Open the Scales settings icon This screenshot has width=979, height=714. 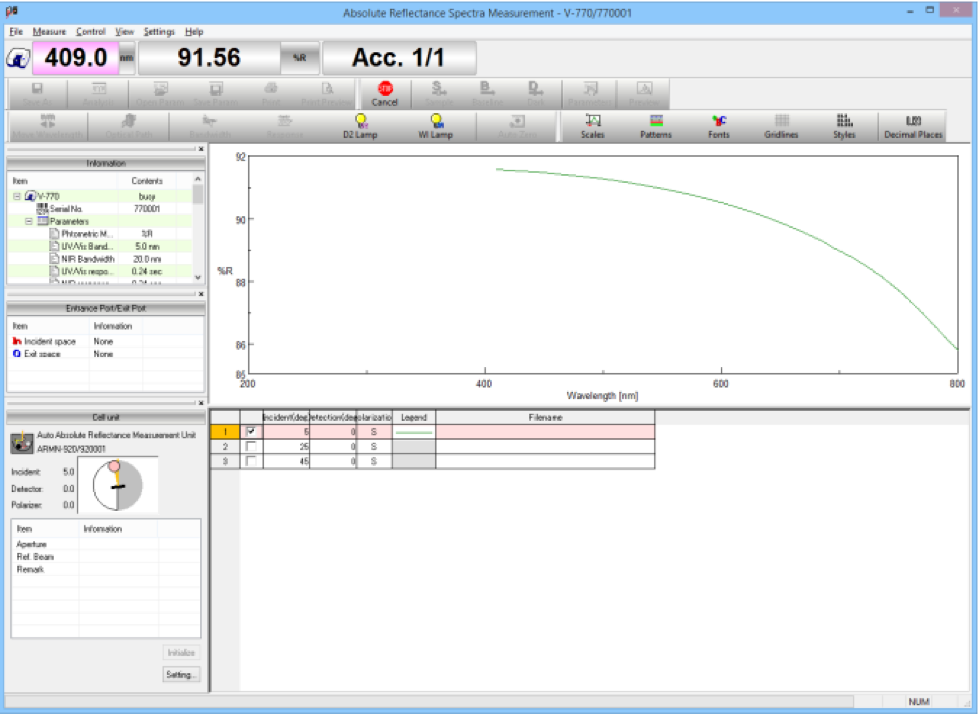coord(590,125)
